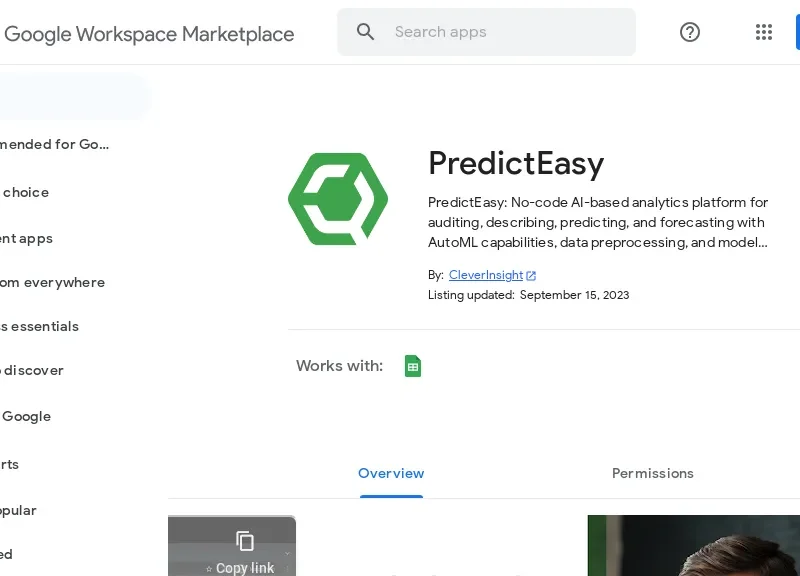Open the Editor's choice sidebar category
800x576 pixels.
[26, 192]
